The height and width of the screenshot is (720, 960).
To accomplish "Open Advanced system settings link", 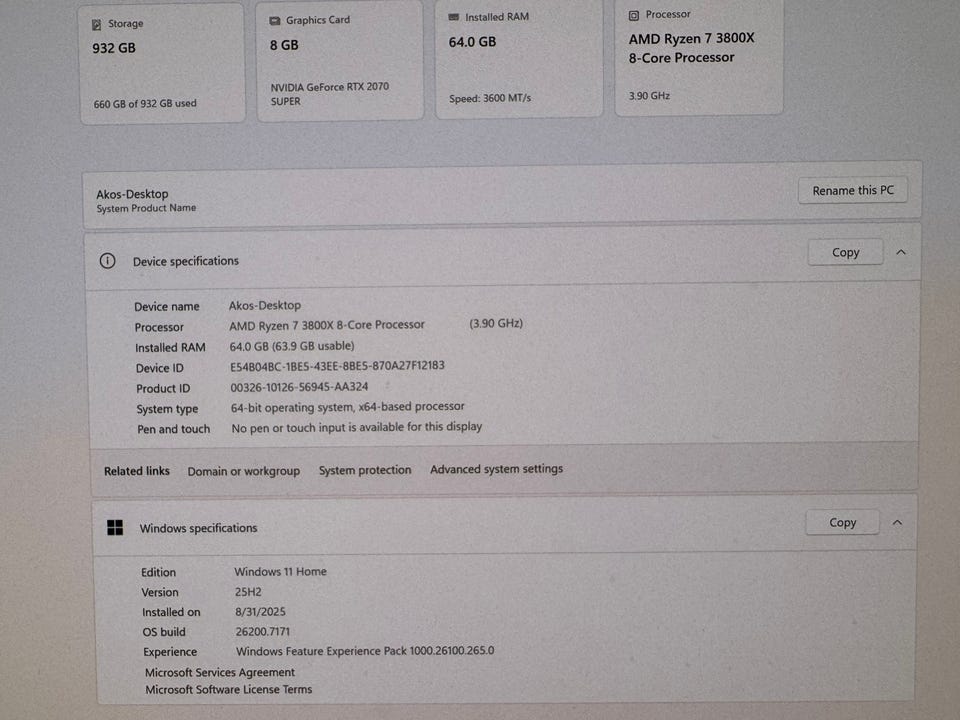I will 497,469.
